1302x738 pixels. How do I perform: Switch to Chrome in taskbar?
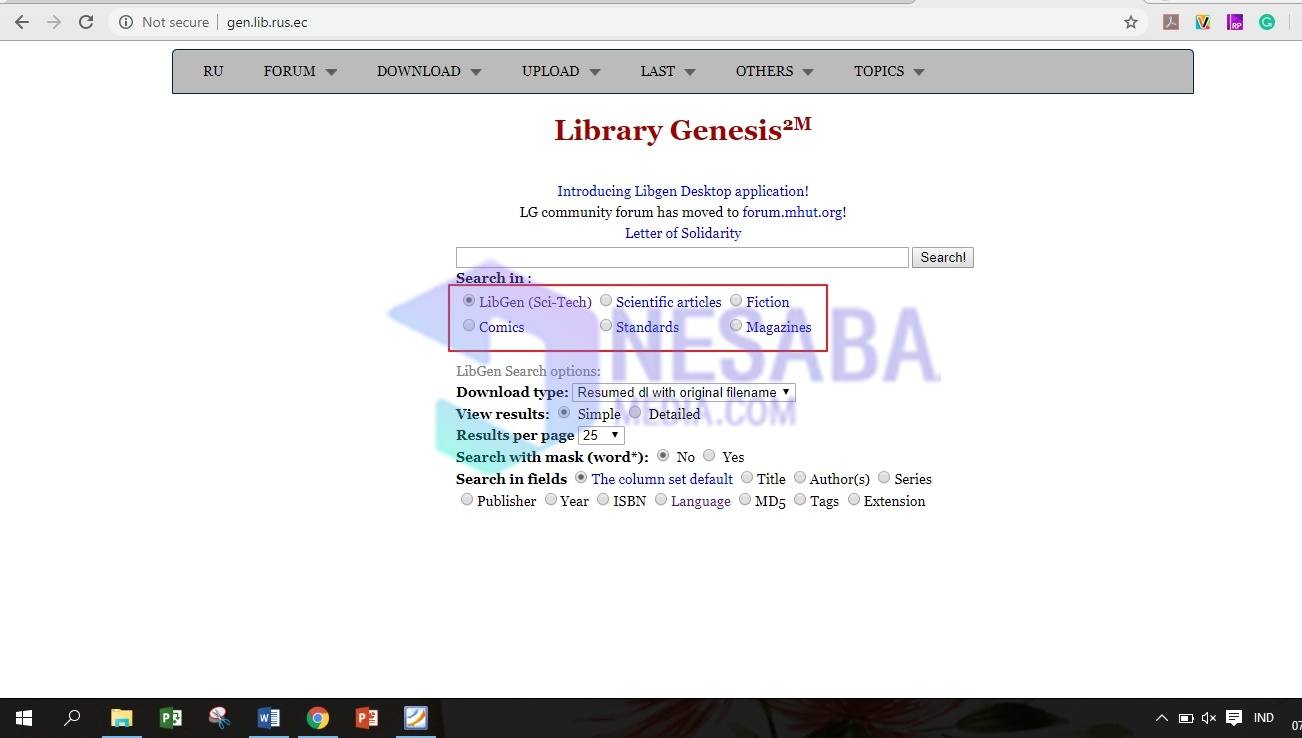pos(318,718)
